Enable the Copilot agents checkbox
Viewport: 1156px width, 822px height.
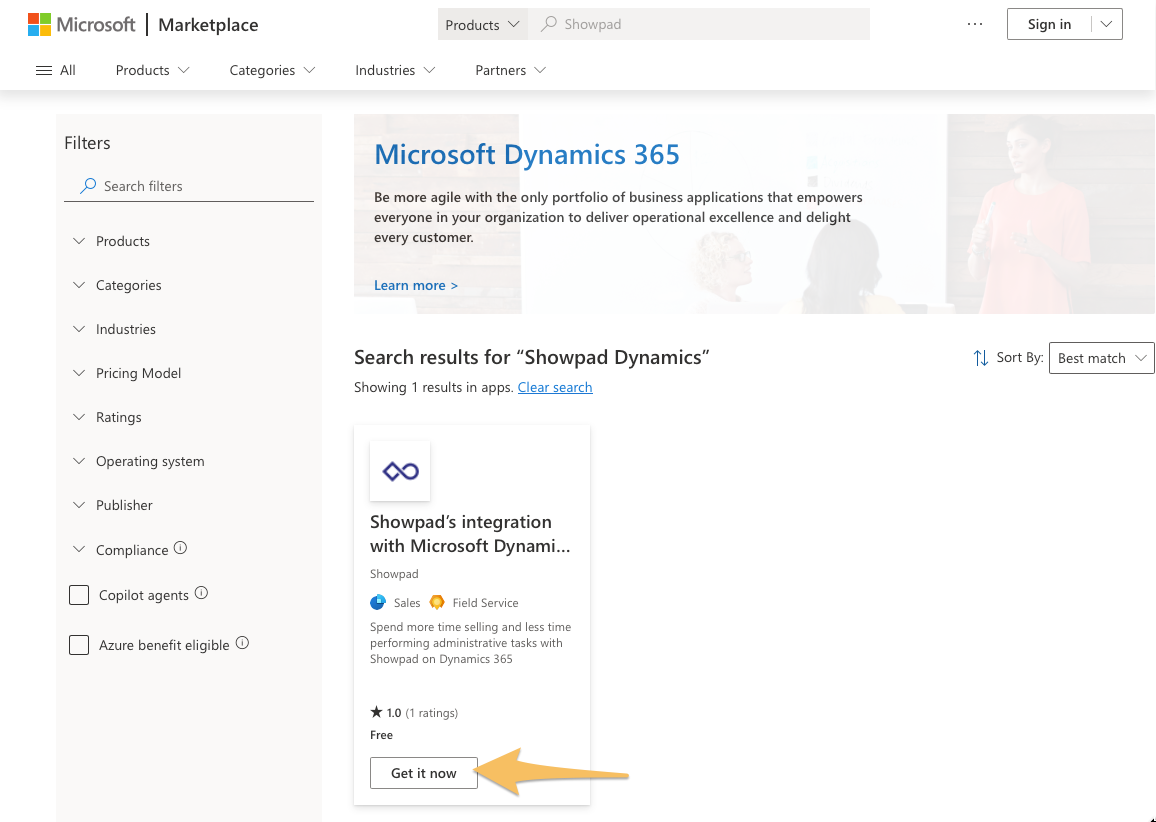79,595
